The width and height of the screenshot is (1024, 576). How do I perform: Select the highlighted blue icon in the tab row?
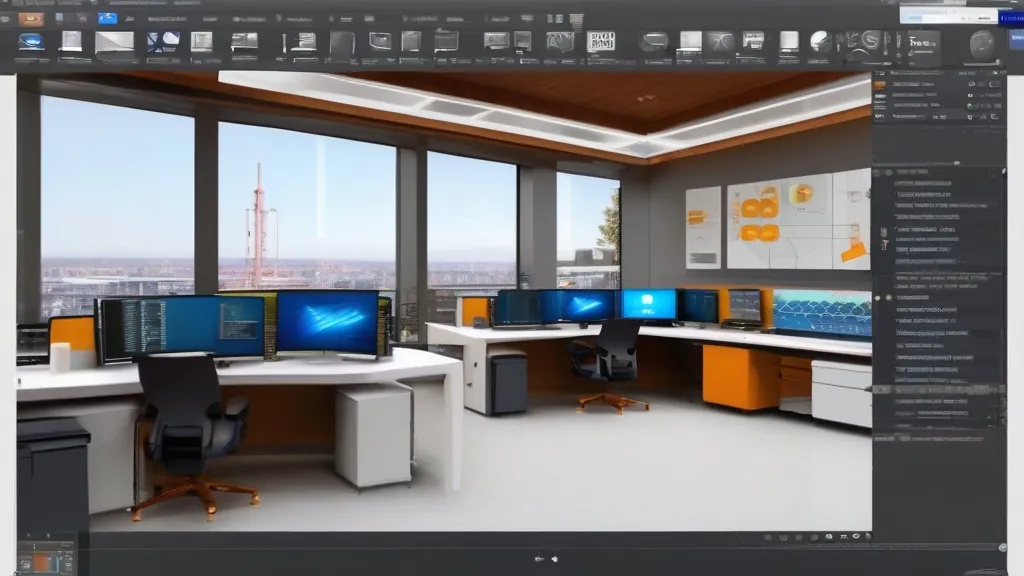[x=107, y=18]
